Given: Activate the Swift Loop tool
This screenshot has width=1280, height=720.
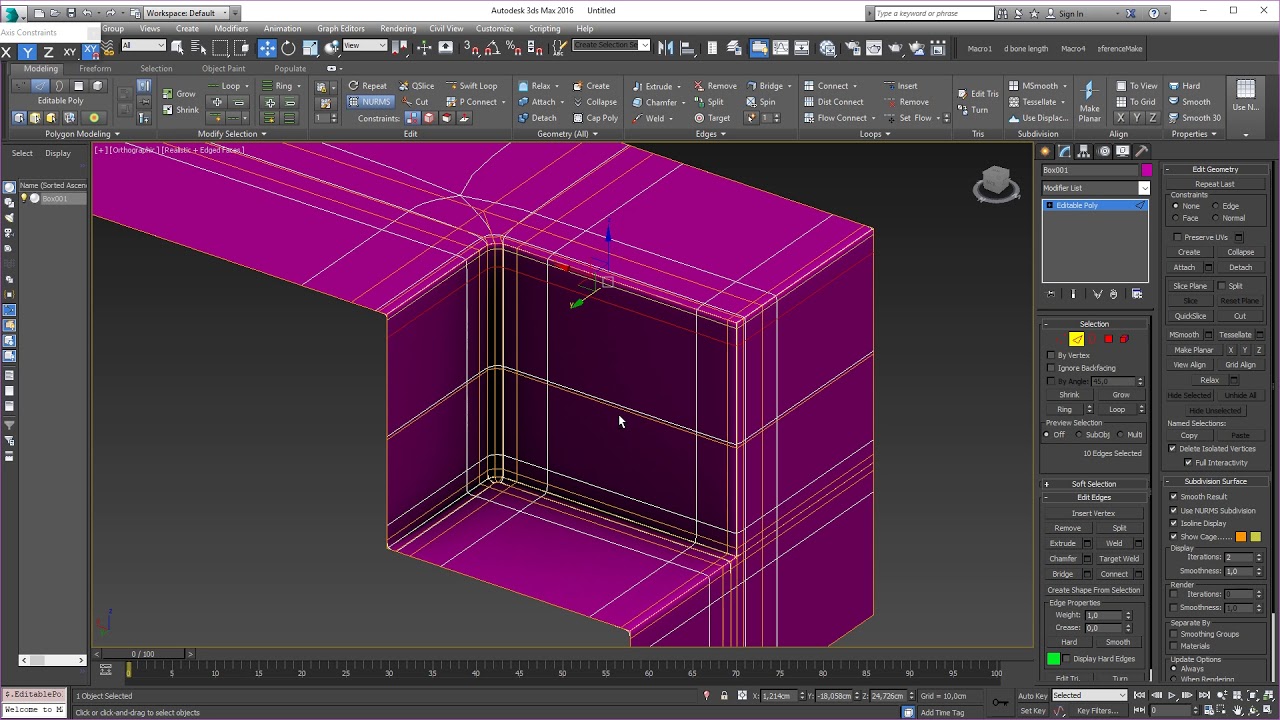Looking at the screenshot, I should [472, 86].
